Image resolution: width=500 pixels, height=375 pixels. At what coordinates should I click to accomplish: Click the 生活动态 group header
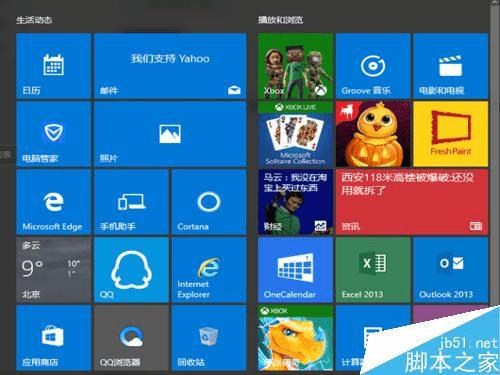click(34, 20)
